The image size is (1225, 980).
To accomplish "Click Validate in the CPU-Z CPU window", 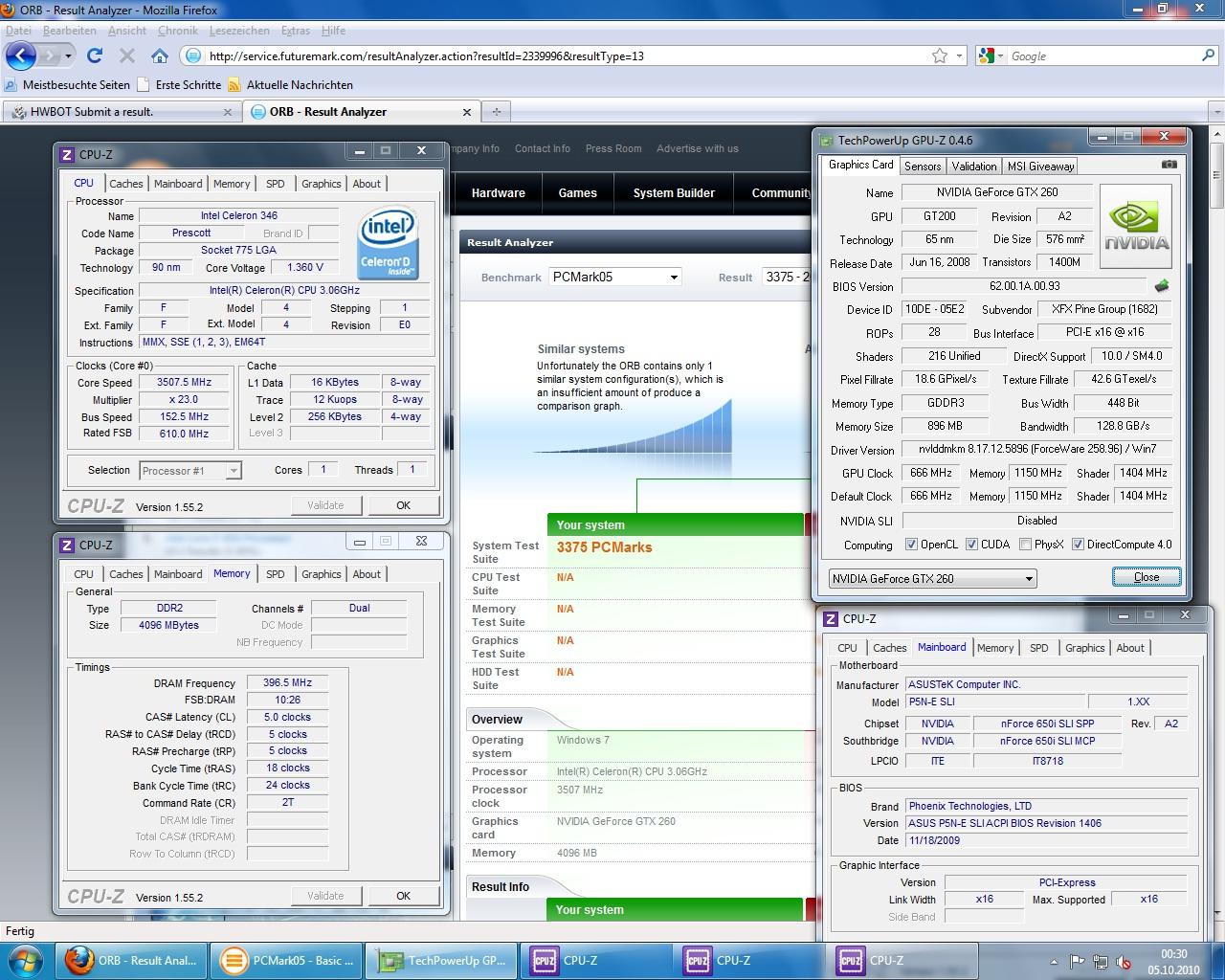I will tap(325, 505).
